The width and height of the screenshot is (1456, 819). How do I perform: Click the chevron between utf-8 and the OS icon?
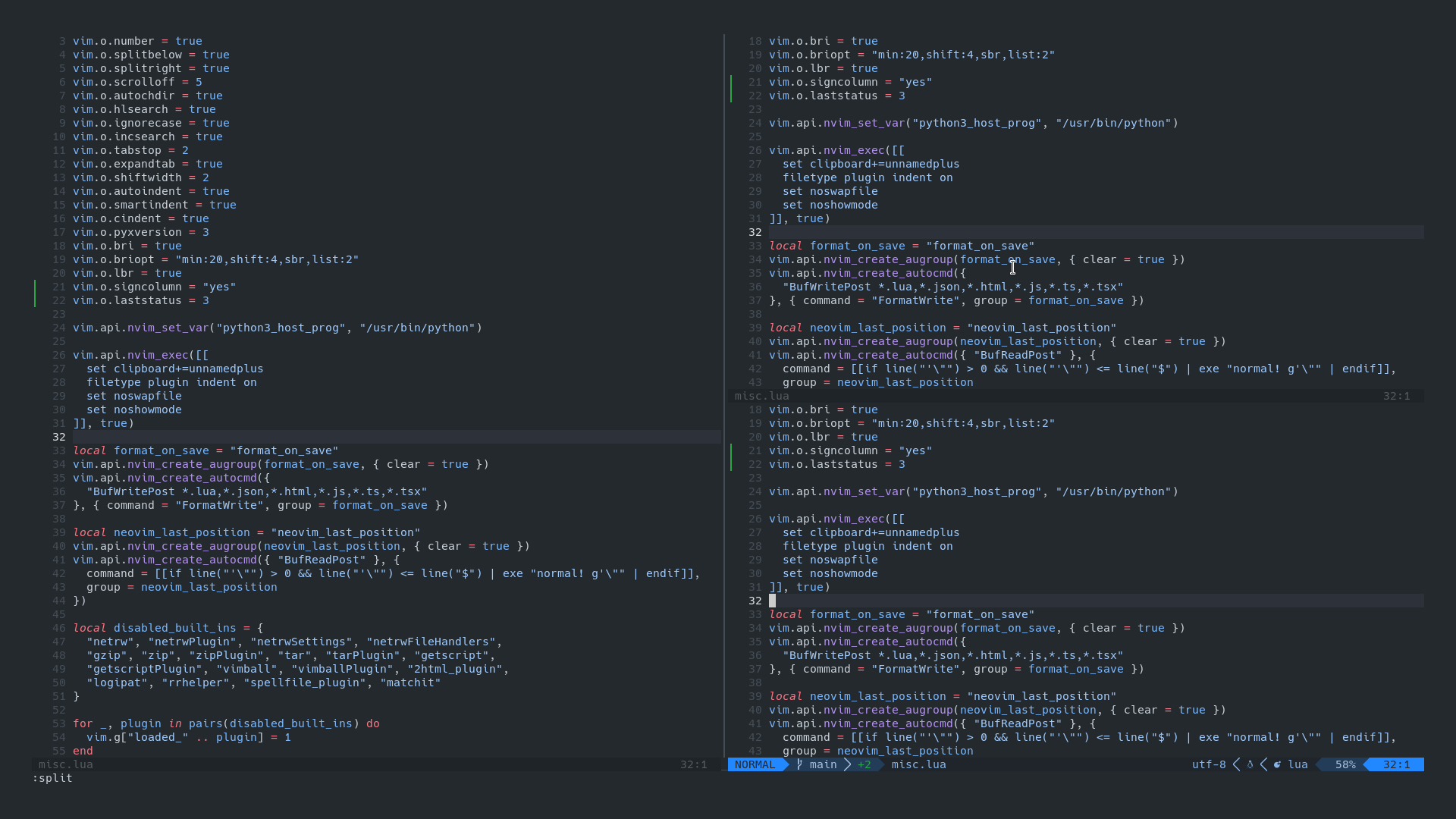(1237, 764)
